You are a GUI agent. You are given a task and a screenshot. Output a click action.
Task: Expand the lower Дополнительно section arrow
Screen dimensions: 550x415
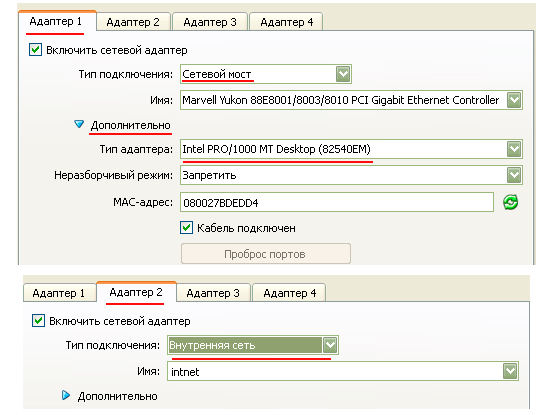click(x=66, y=395)
